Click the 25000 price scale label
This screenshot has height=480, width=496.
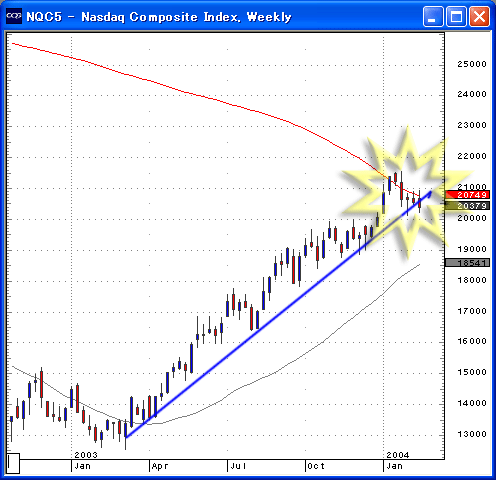[x=472, y=64]
